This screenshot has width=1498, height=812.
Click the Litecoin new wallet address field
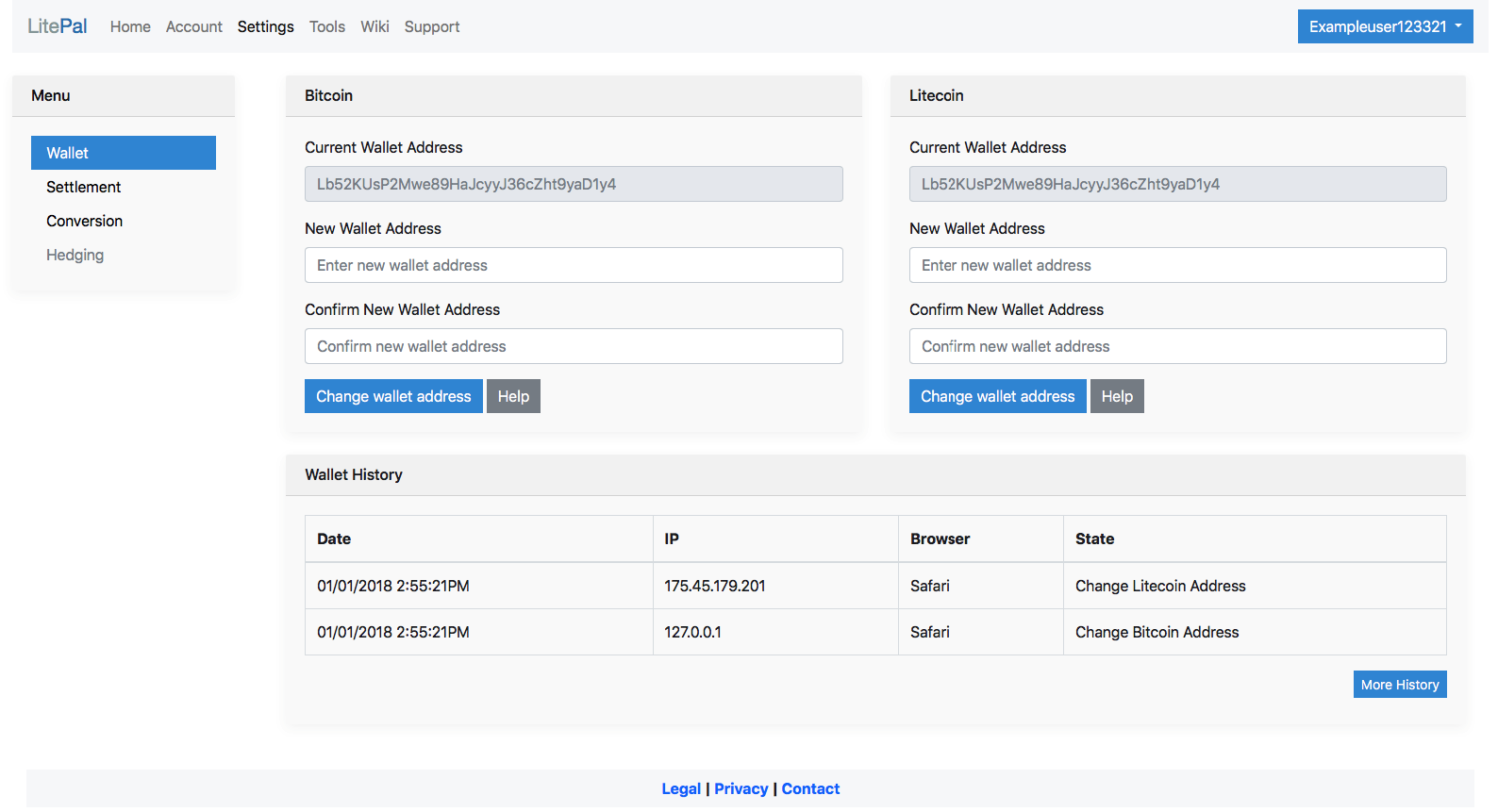(x=1177, y=265)
